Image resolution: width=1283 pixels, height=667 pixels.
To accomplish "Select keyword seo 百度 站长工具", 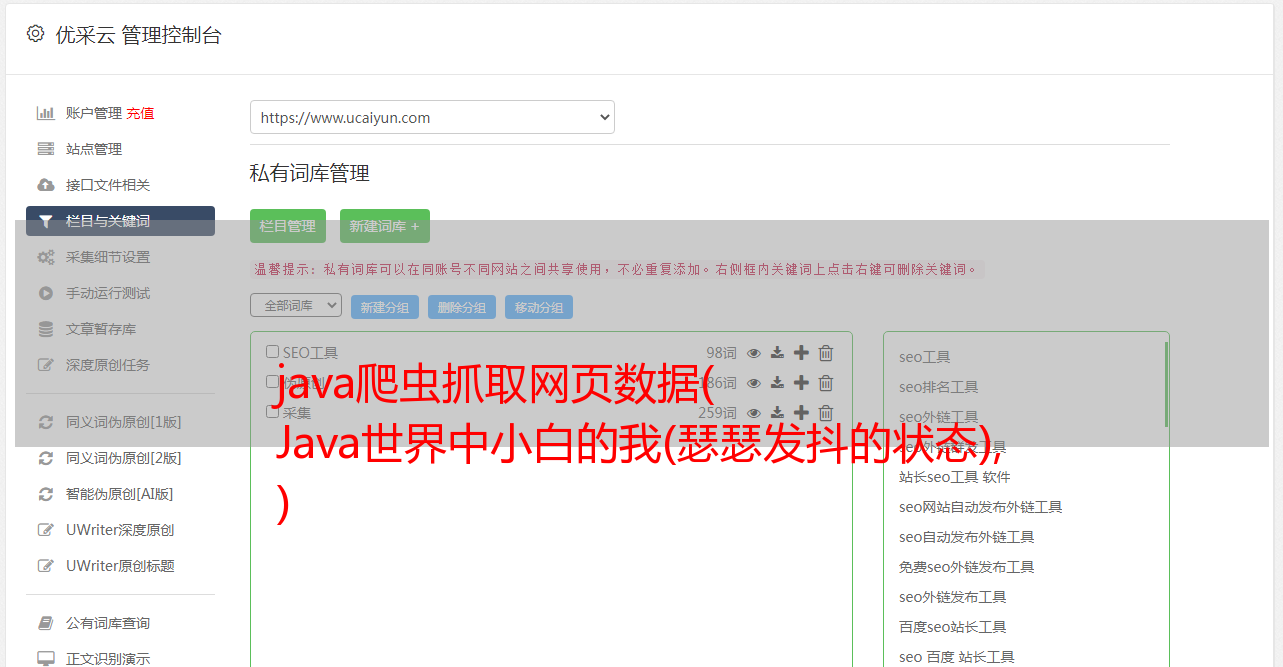I will point(956,657).
